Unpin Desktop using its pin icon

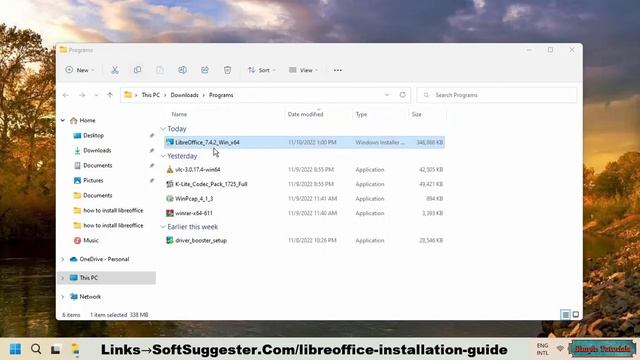click(x=152, y=136)
